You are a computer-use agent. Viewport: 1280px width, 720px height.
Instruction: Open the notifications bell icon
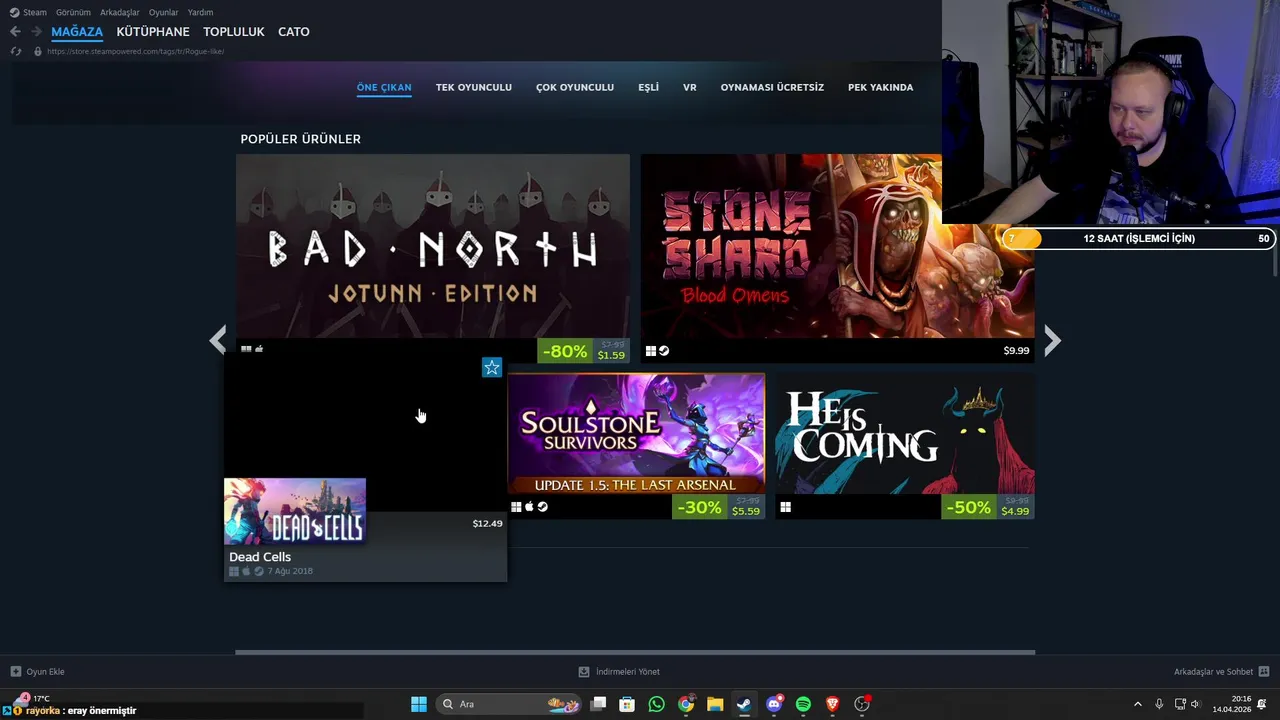pos(1262,704)
